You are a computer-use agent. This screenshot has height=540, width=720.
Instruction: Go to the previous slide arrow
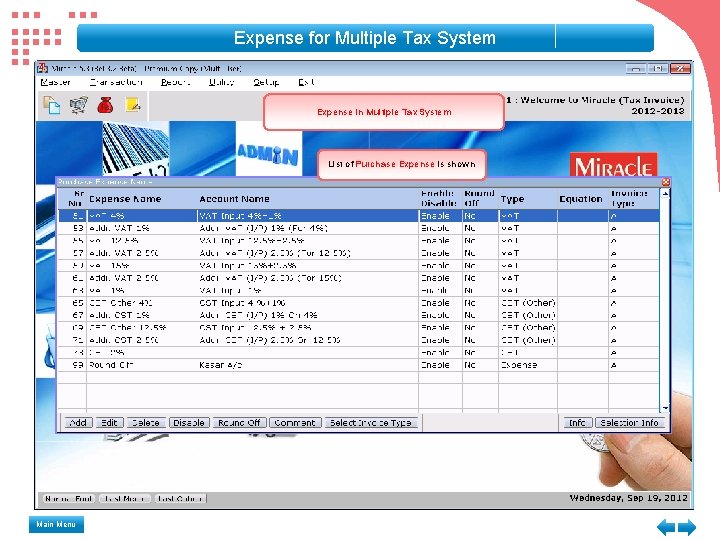[x=665, y=527]
